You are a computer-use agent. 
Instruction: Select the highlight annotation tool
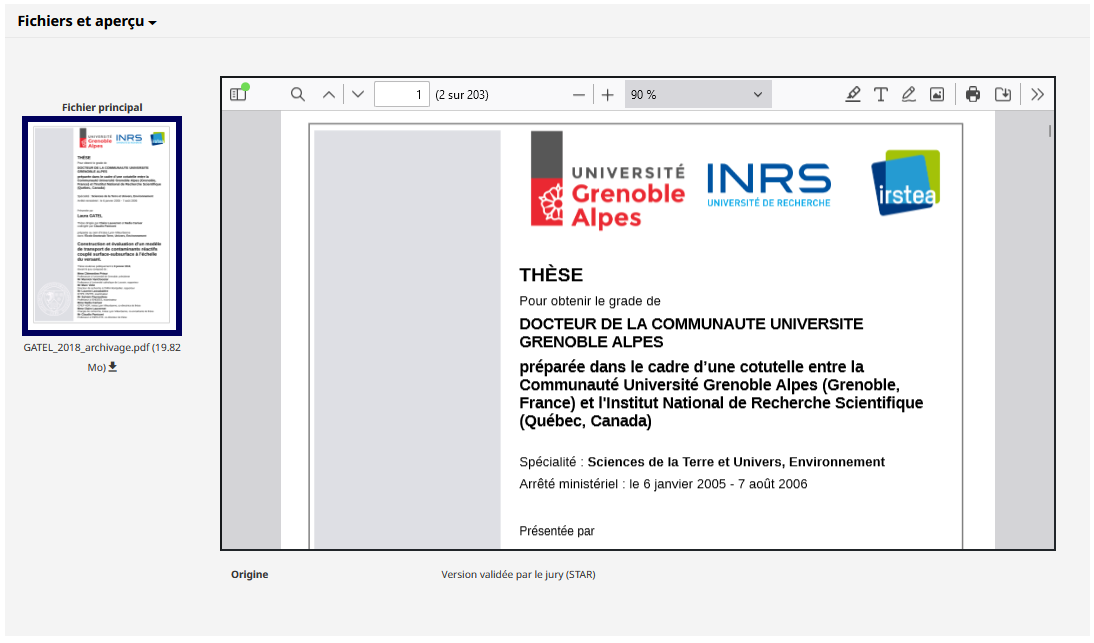click(853, 94)
